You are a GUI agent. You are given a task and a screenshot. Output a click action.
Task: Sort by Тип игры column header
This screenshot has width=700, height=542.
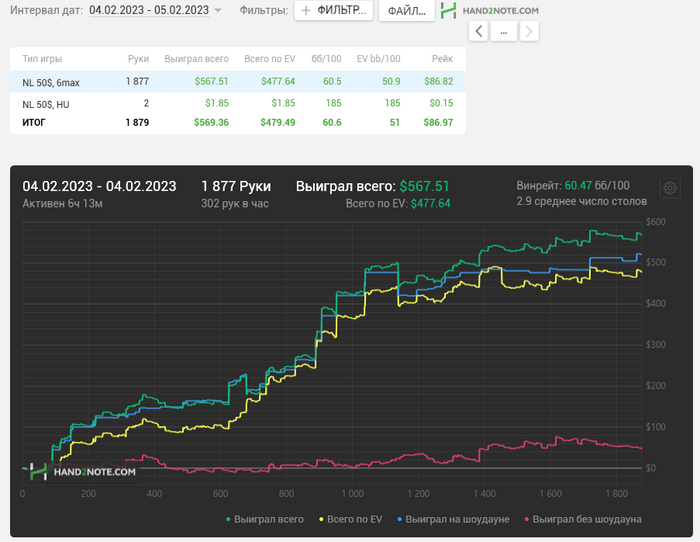[x=42, y=59]
